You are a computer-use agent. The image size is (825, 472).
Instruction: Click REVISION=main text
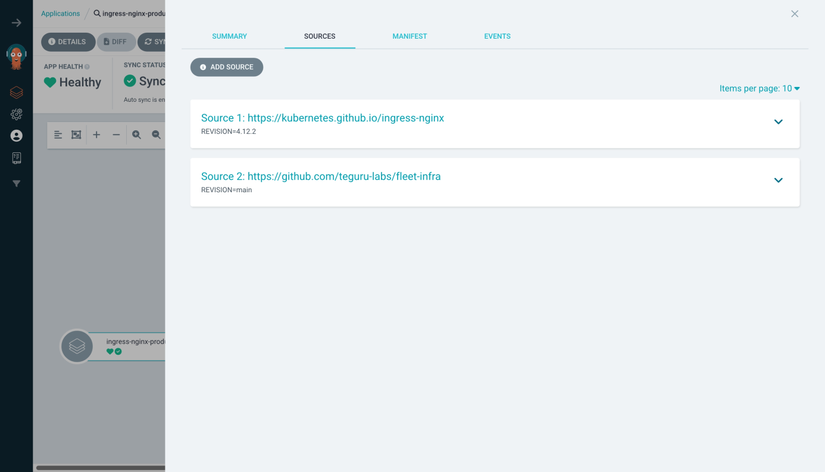click(x=226, y=190)
